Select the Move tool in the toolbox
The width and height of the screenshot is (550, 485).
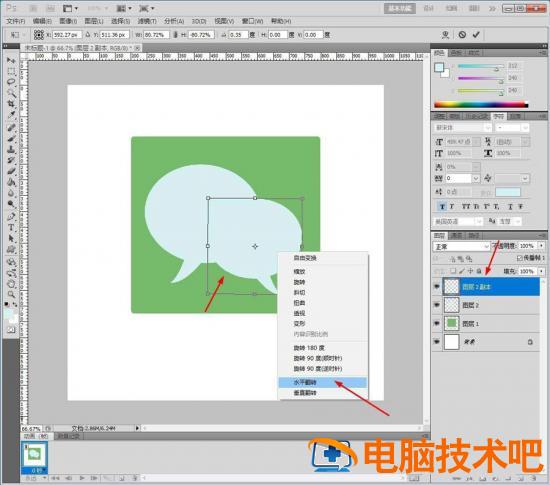coord(11,61)
